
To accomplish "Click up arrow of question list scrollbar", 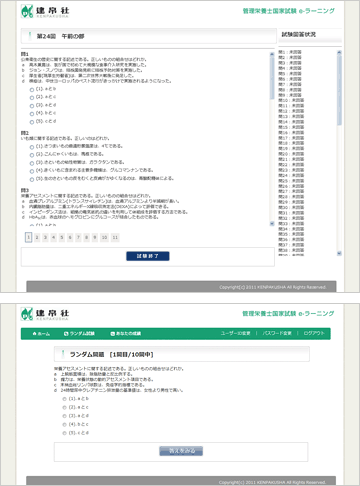I will coord(272,54).
